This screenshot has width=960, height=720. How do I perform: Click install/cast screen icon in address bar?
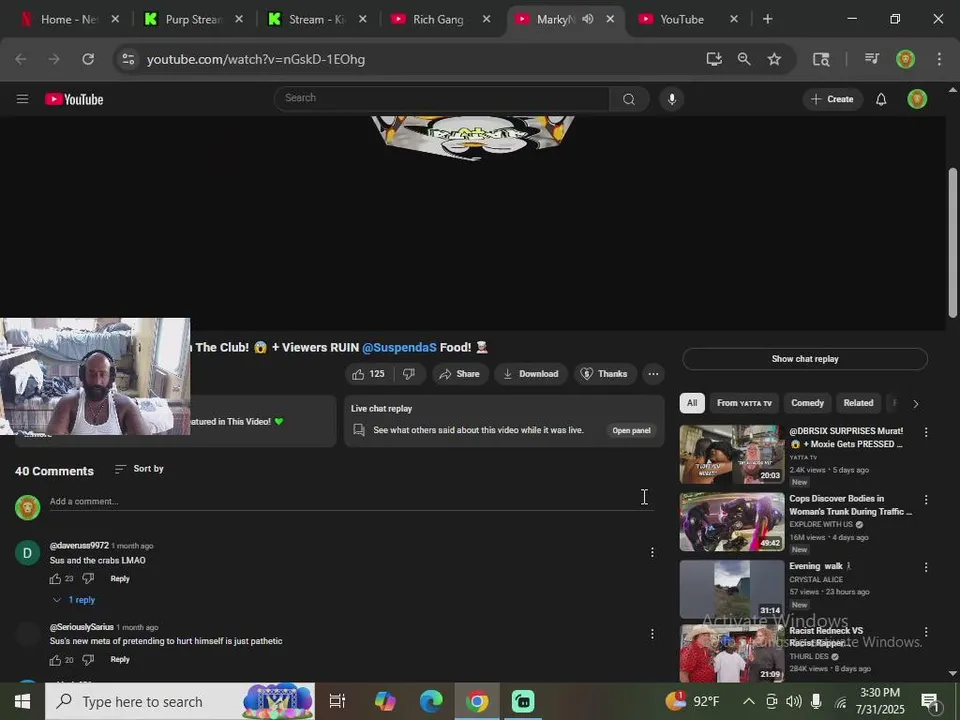pyautogui.click(x=714, y=59)
